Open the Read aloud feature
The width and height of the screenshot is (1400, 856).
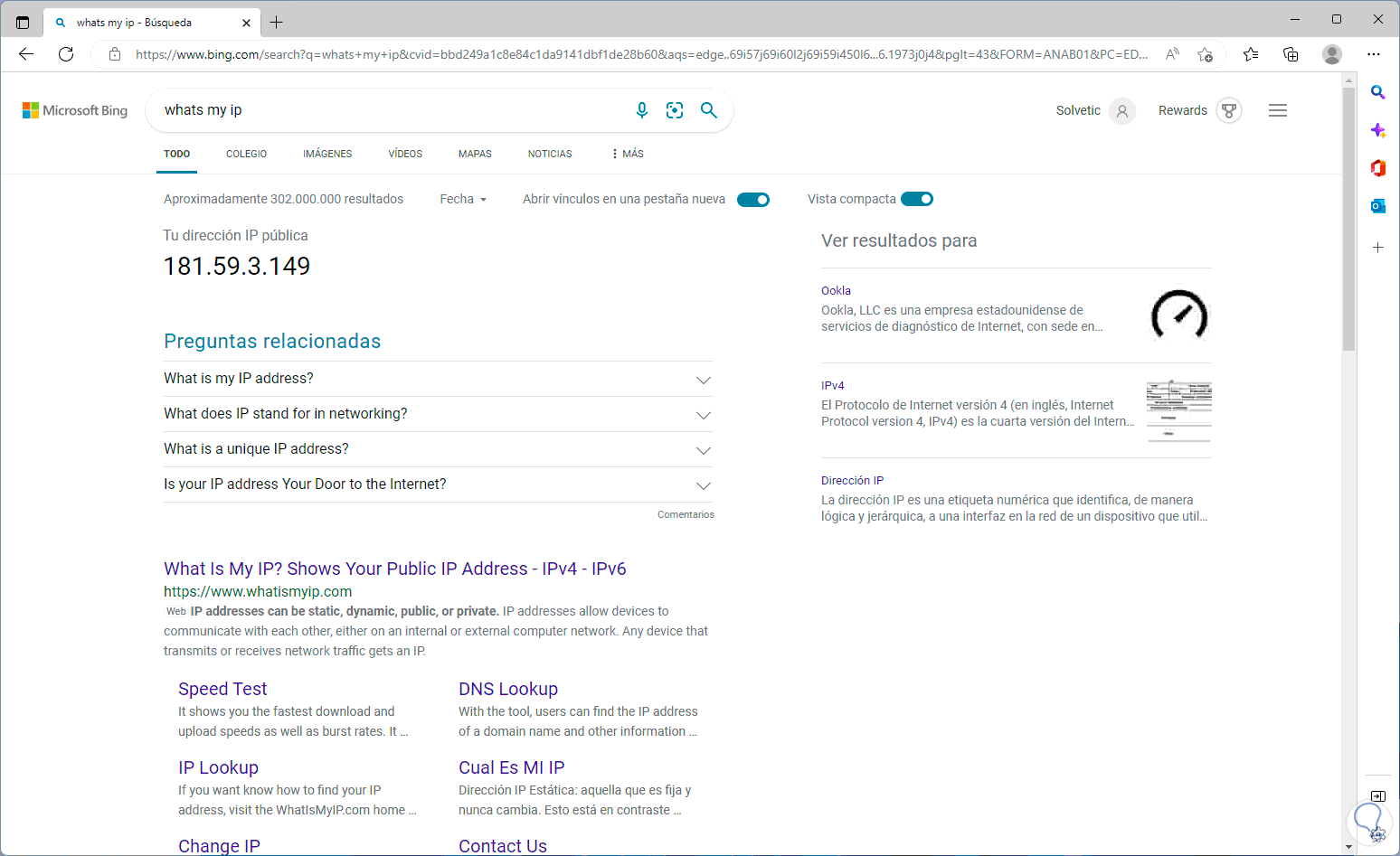[1172, 54]
